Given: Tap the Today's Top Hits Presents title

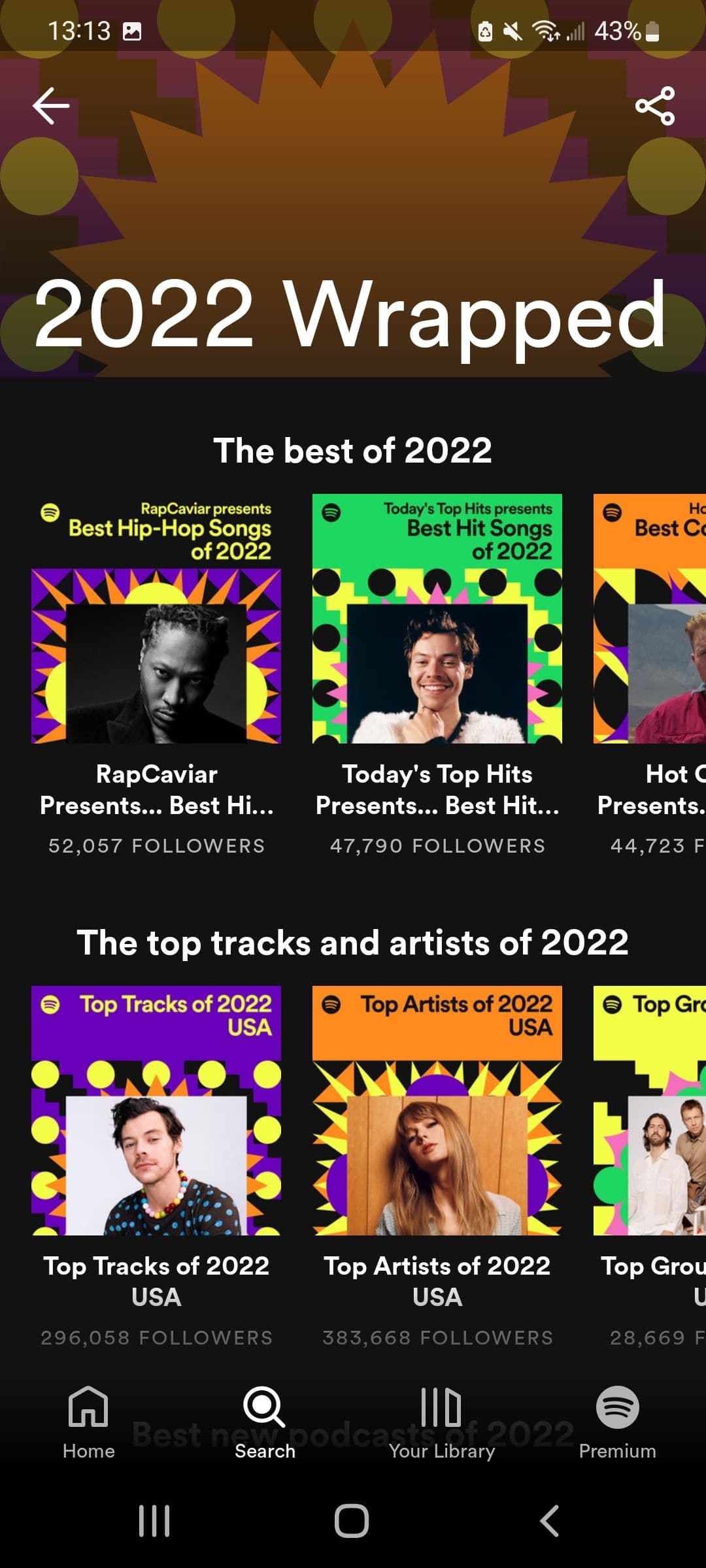Looking at the screenshot, I should tap(438, 789).
